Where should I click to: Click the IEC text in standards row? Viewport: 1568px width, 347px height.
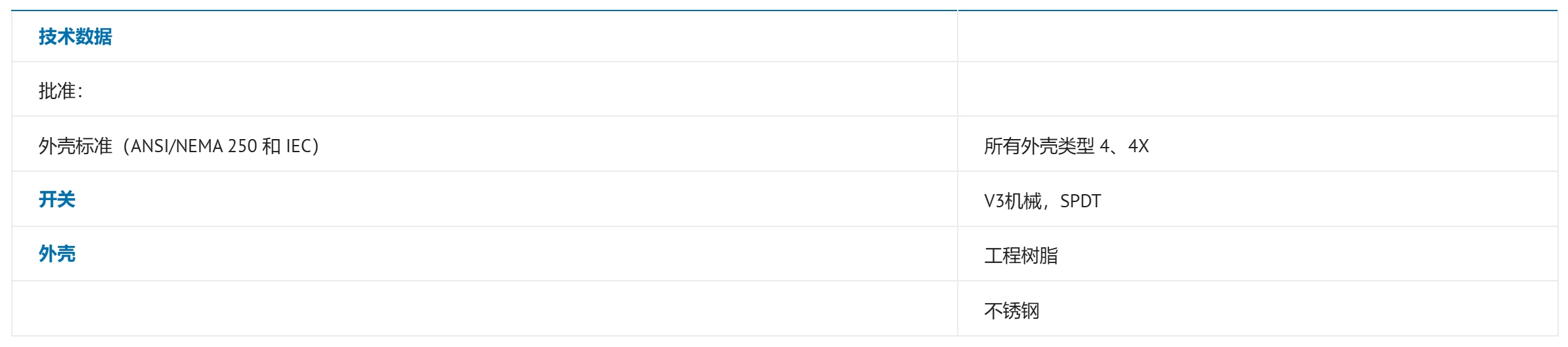(298, 146)
